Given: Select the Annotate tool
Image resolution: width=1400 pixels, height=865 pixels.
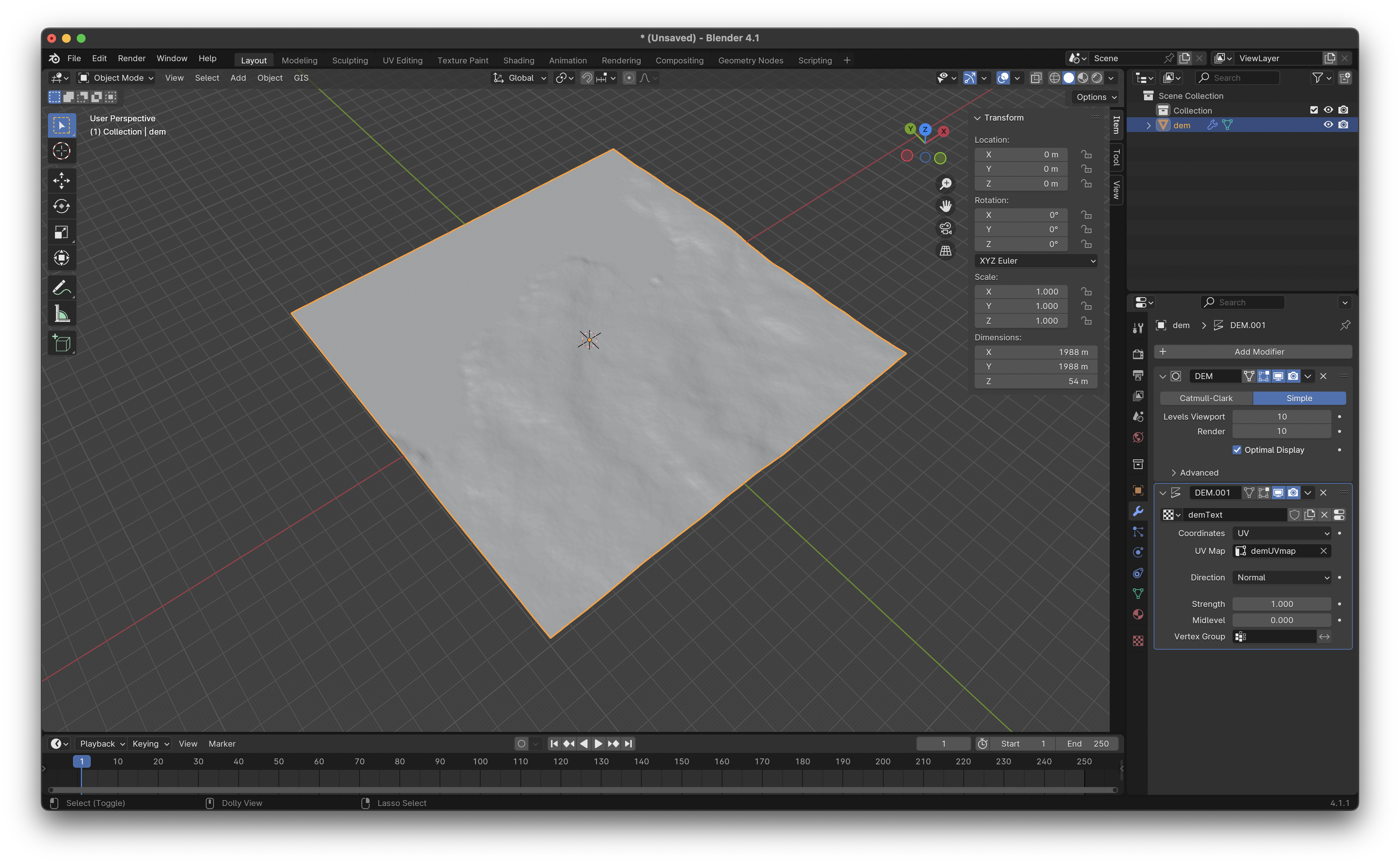Looking at the screenshot, I should (x=62, y=287).
